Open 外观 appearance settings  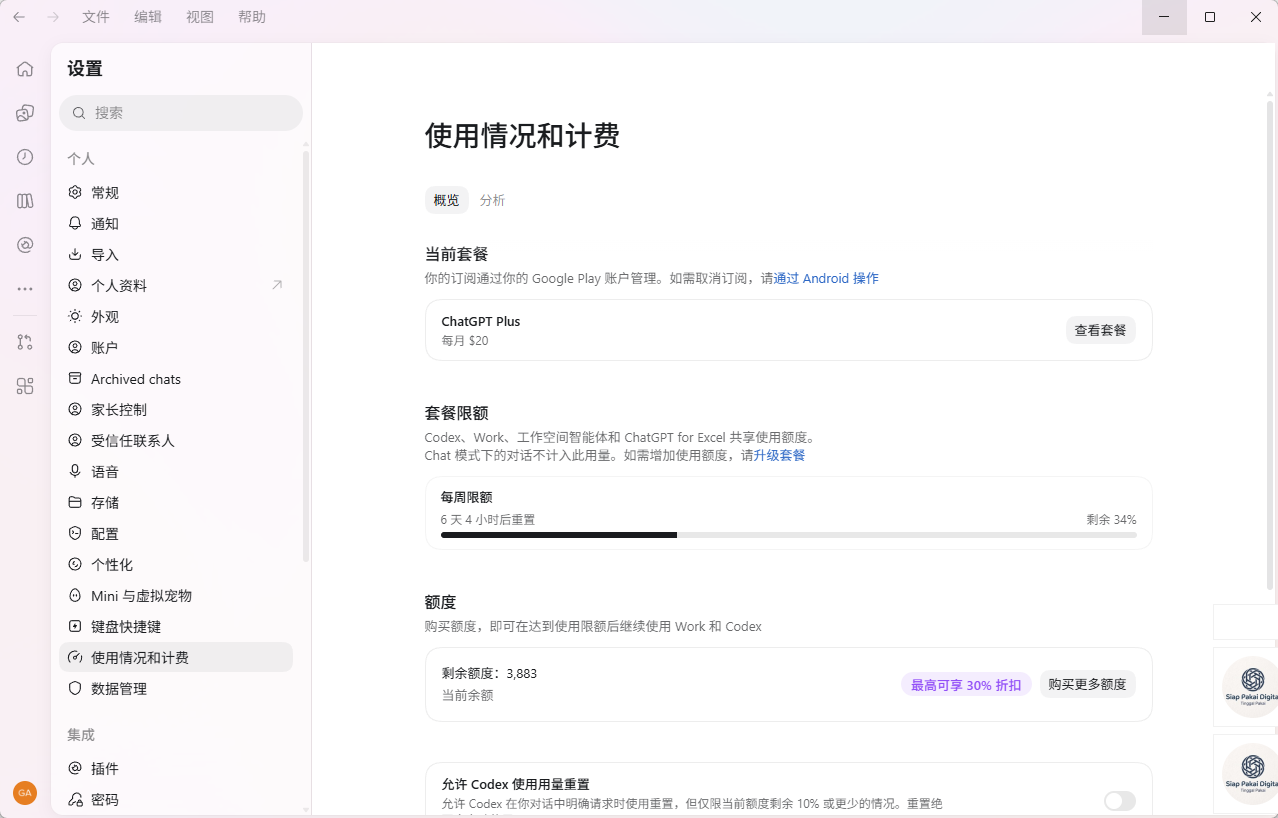pyautogui.click(x=176, y=316)
